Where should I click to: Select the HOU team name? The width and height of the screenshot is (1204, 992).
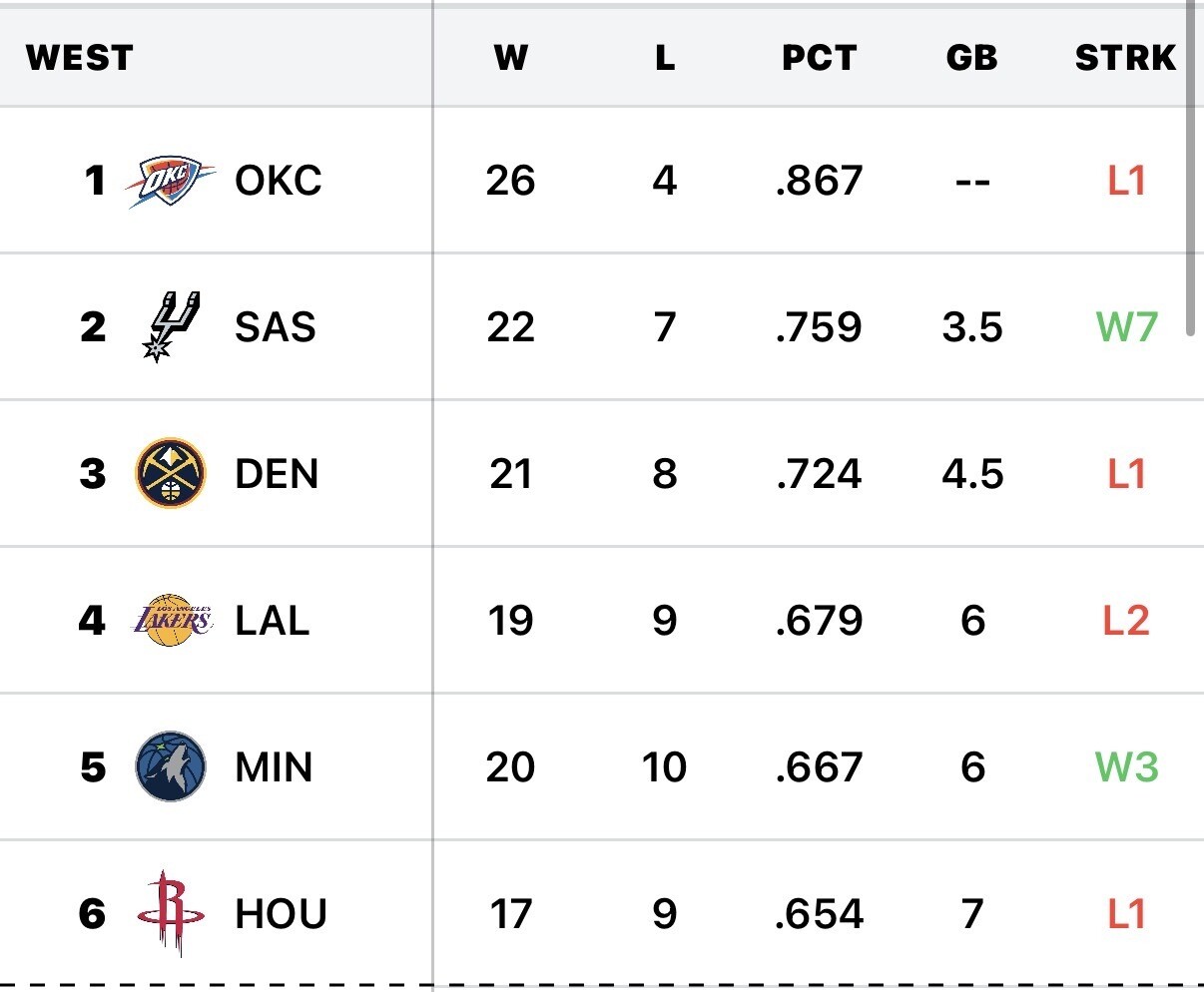click(x=281, y=914)
